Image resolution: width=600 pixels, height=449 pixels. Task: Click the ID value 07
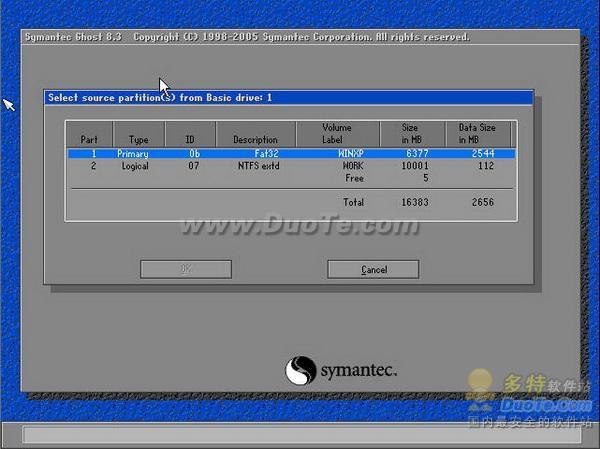pos(194,166)
